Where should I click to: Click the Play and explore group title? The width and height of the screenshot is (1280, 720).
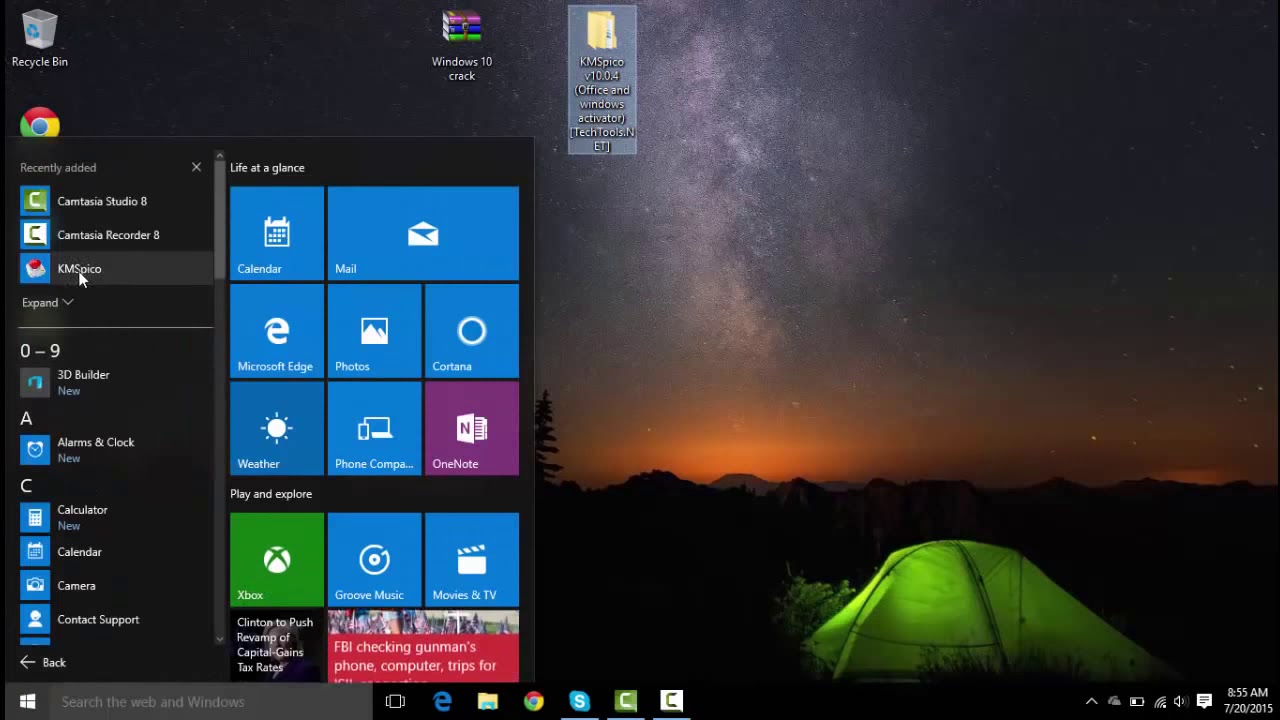(x=271, y=494)
